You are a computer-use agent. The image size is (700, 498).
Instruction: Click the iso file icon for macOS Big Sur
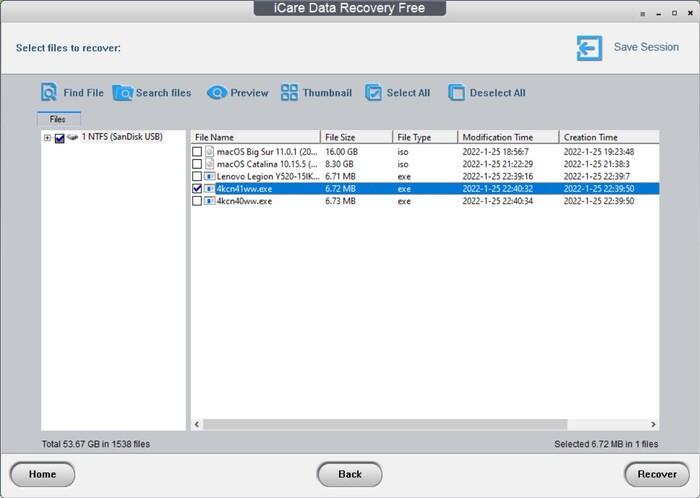pyautogui.click(x=209, y=152)
